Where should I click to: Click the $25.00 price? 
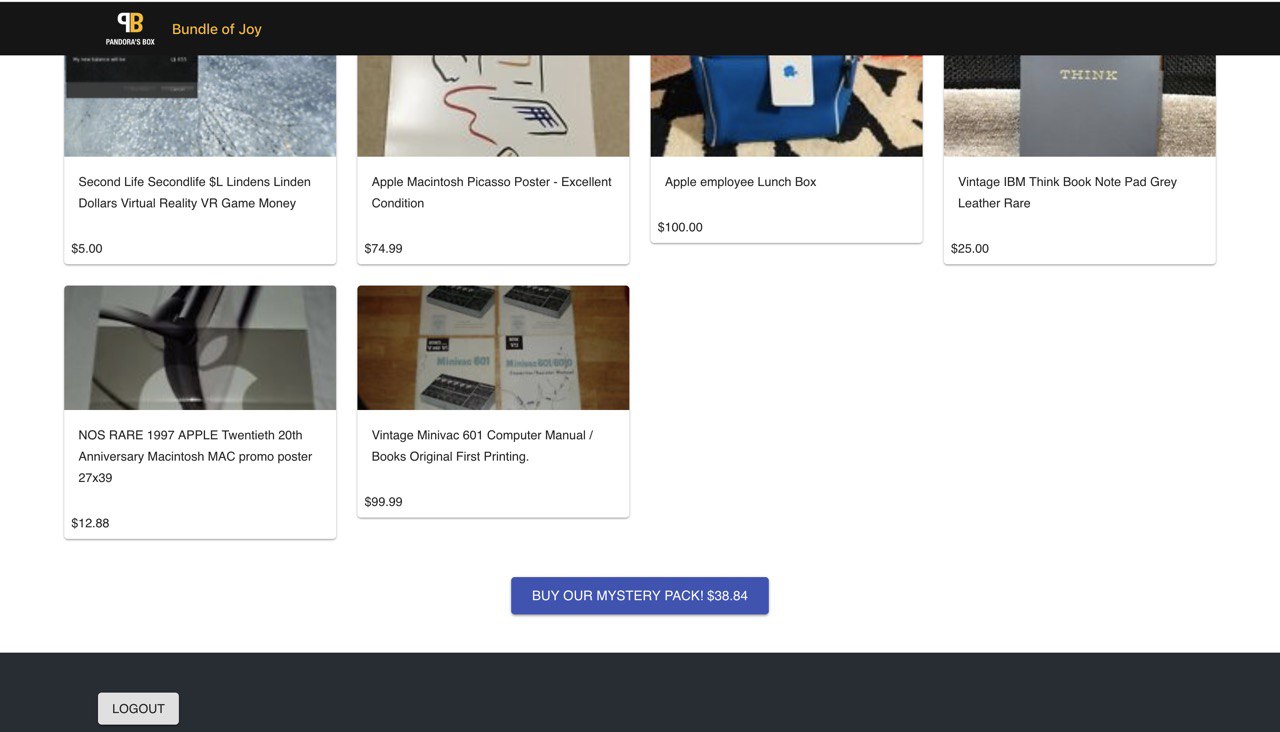[969, 248]
